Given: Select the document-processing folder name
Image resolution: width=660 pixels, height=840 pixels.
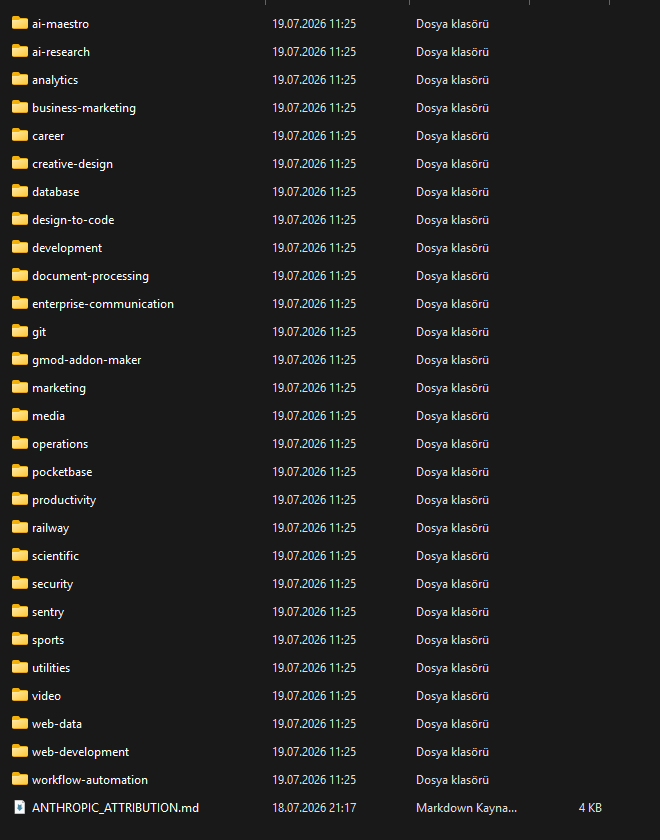Looking at the screenshot, I should tap(91, 276).
